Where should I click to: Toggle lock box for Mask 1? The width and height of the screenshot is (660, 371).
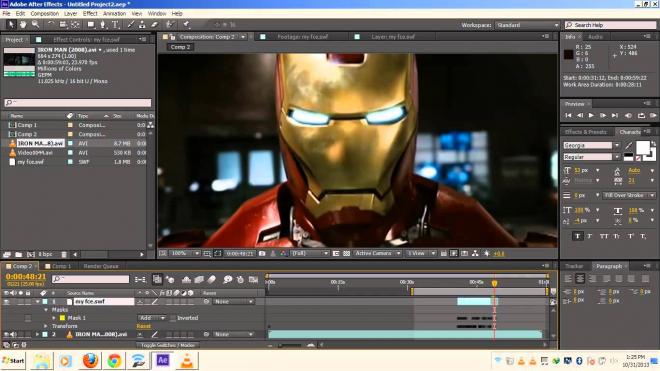click(x=28, y=318)
